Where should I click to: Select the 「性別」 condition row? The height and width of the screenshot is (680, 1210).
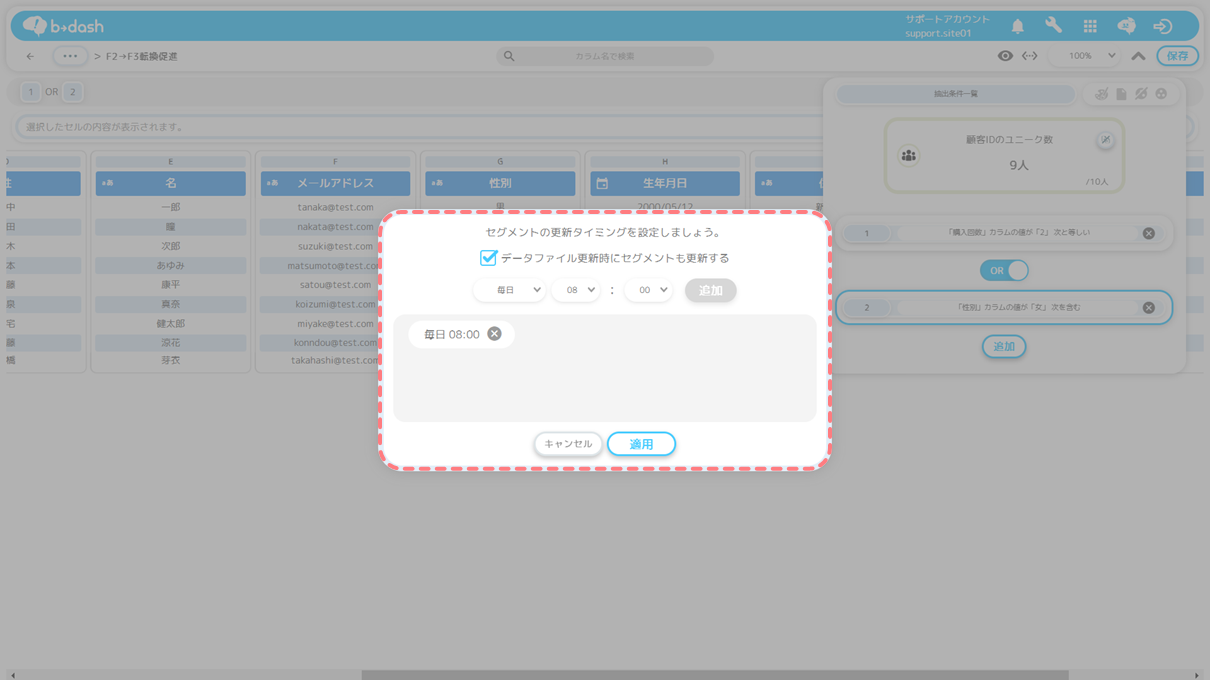pos(1004,308)
